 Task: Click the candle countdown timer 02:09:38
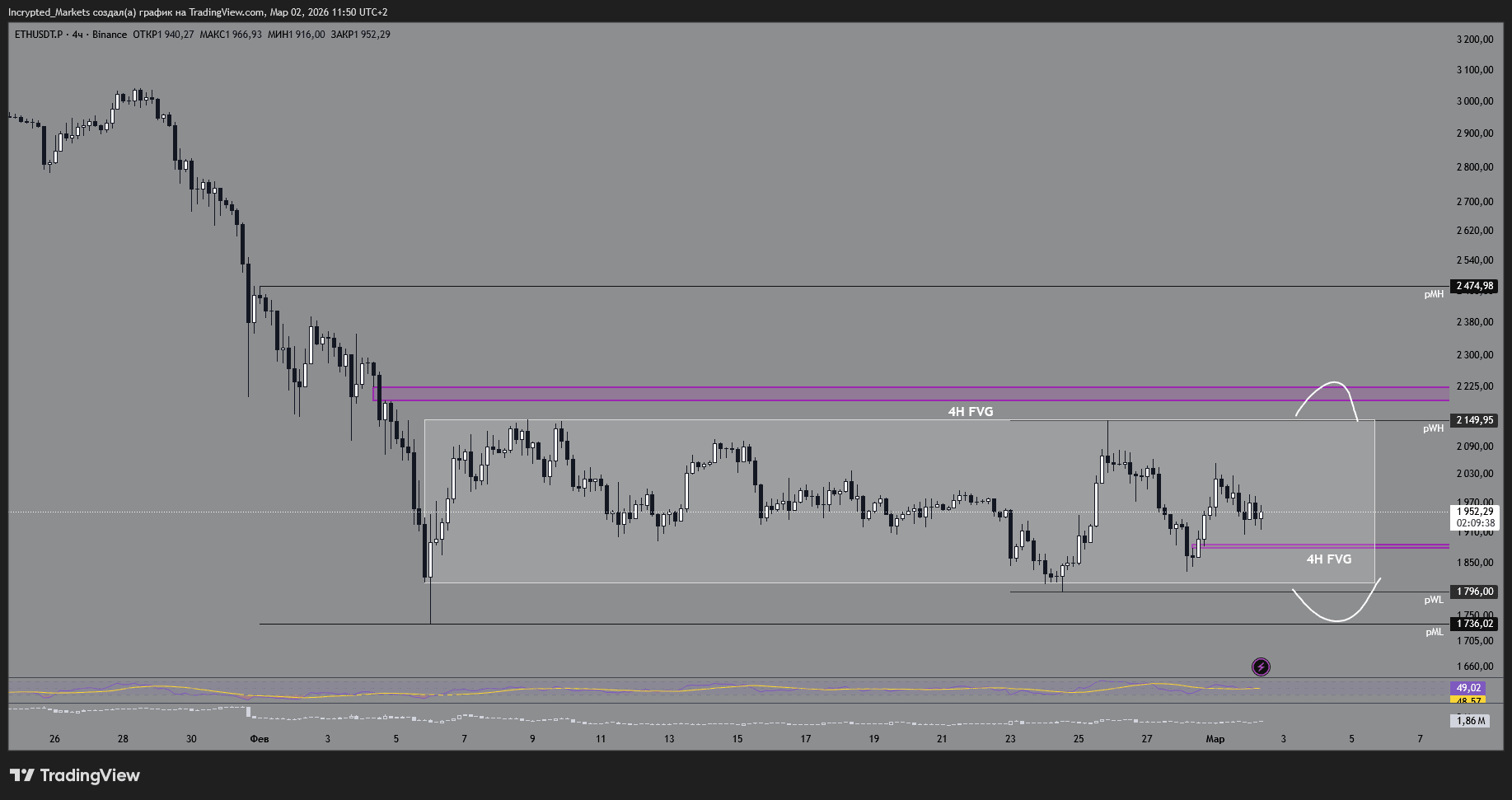pos(1475,523)
